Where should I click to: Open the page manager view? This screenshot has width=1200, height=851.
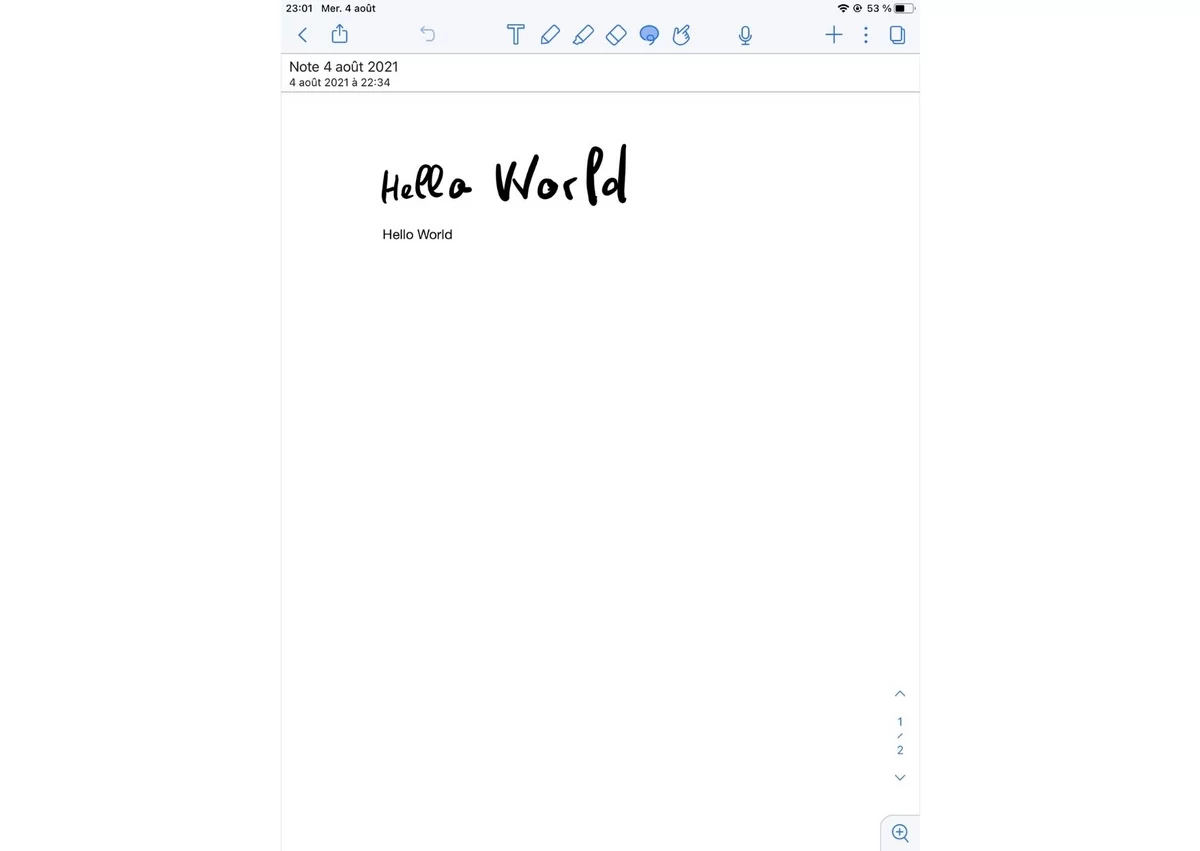[897, 35]
